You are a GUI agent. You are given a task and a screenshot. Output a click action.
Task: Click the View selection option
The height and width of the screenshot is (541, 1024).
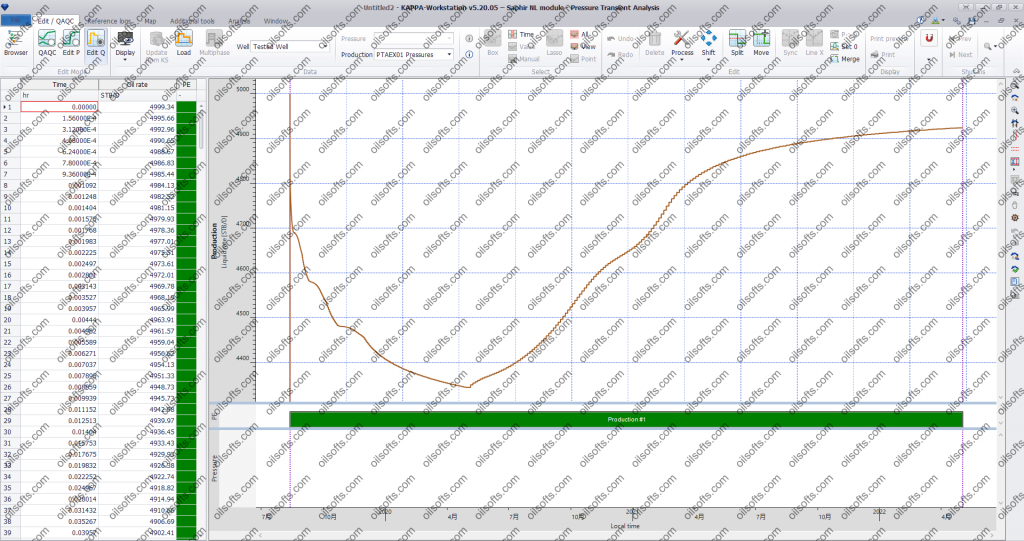[583, 46]
